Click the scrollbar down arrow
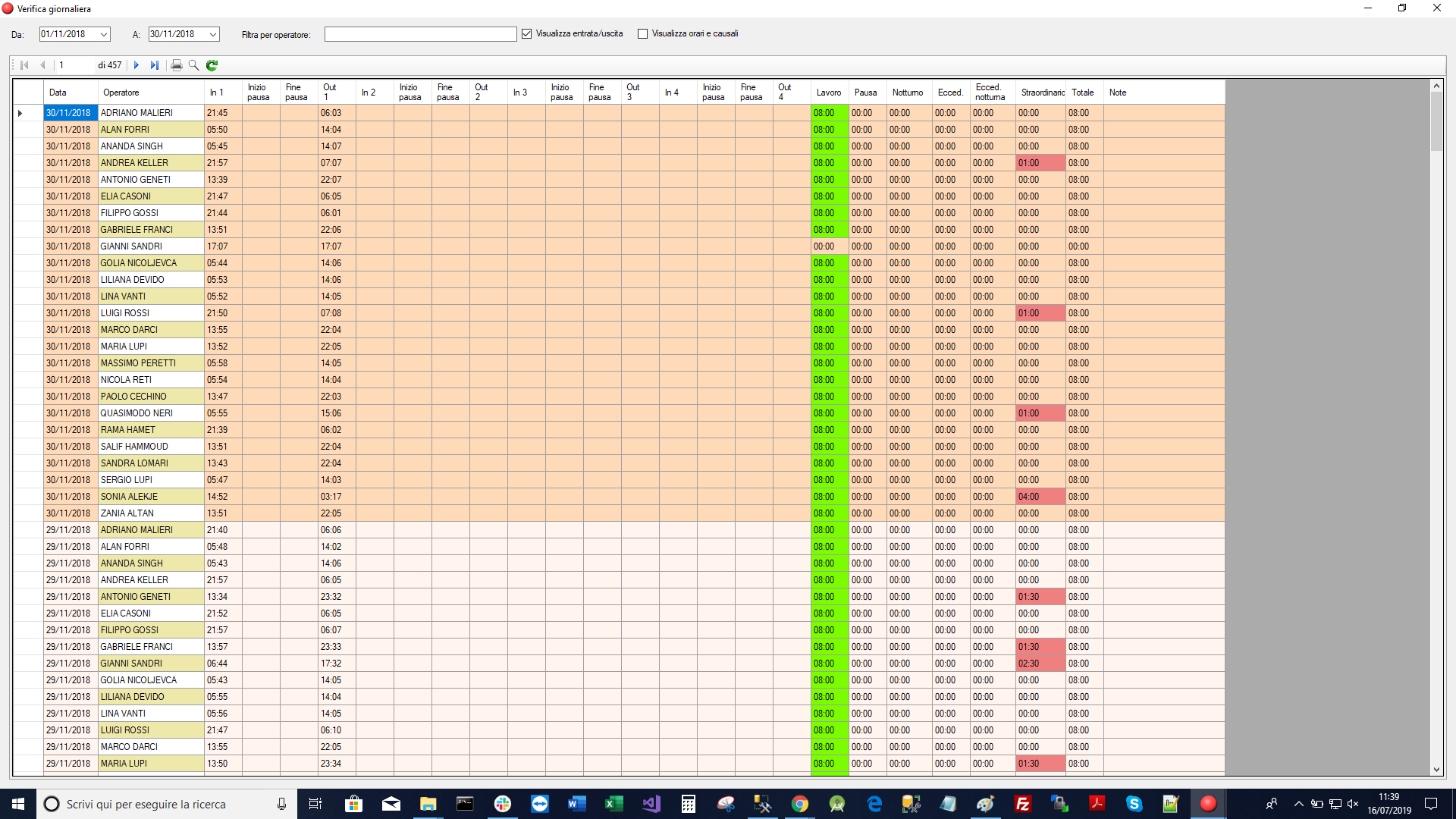Screen dimensions: 1456x819 coord(1436,769)
